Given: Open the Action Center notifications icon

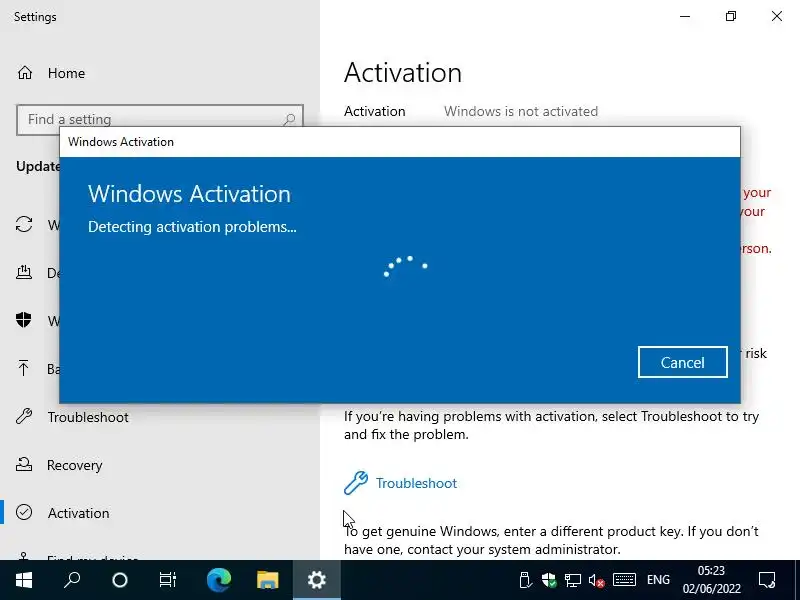Looking at the screenshot, I should click(x=767, y=580).
